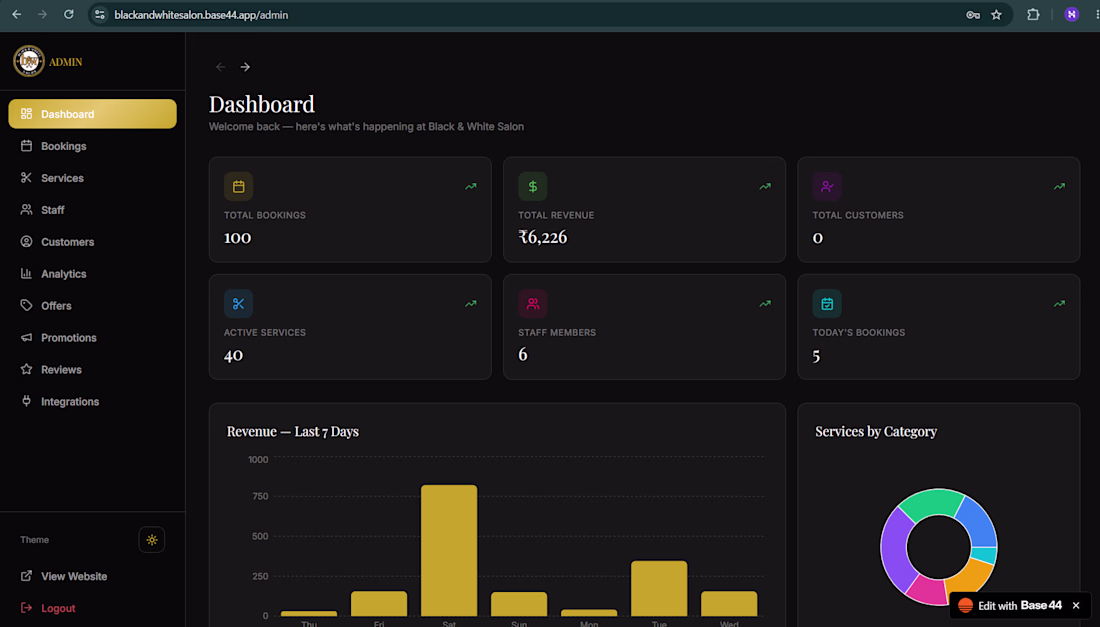Viewport: 1100px width, 627px height.
Task: Click the dollar icon on Total Revenue card
Action: (532, 187)
